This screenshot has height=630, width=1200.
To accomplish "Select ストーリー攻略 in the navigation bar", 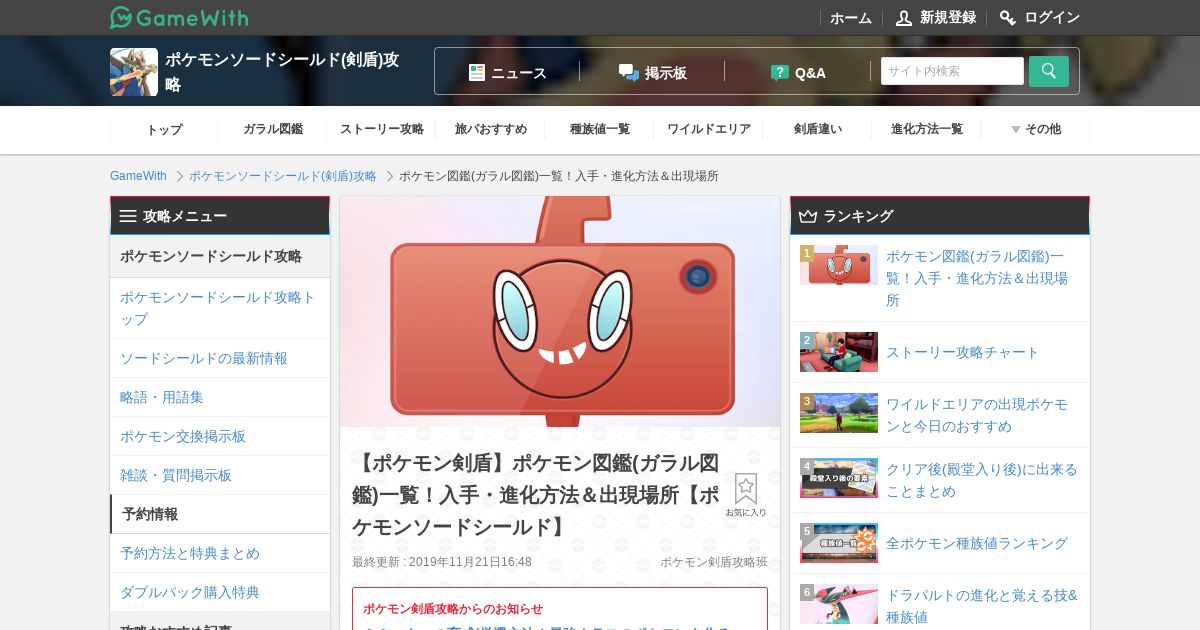I will (x=382, y=129).
